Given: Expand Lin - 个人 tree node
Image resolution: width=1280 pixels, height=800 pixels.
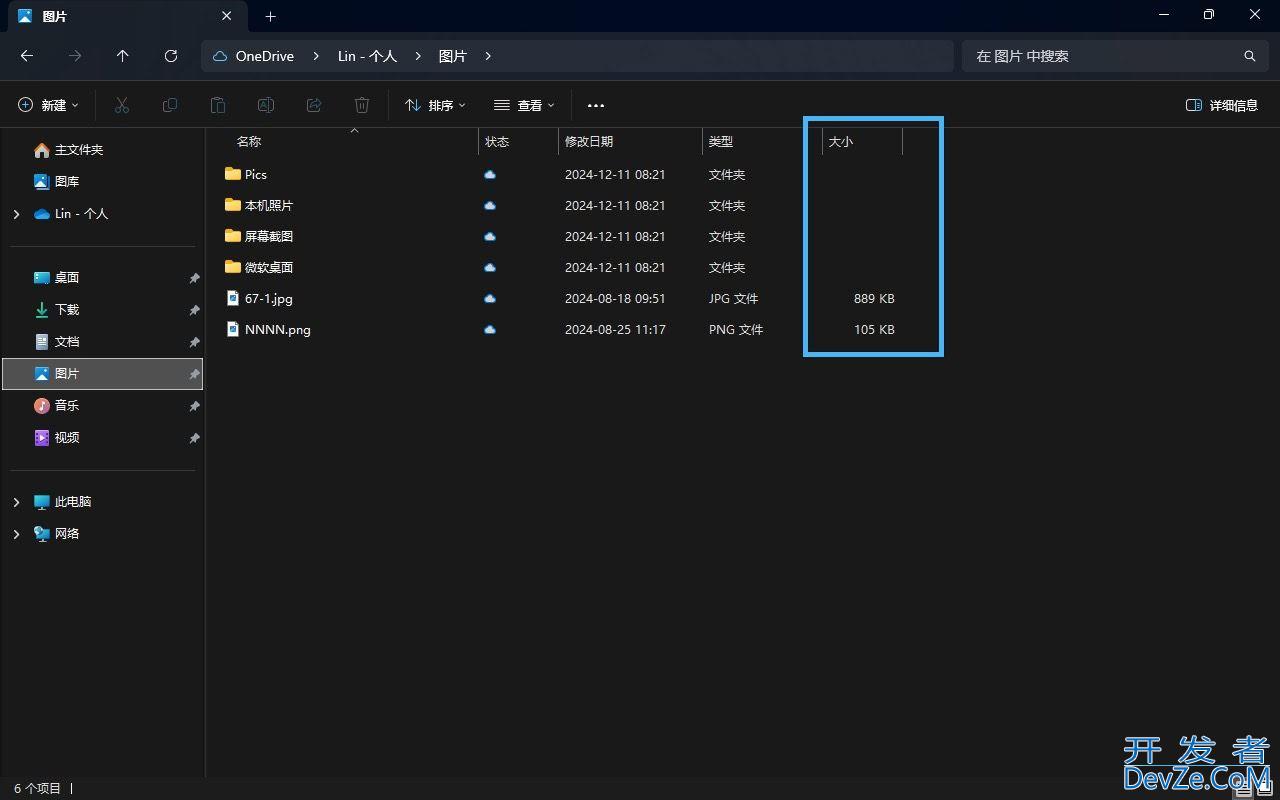Looking at the screenshot, I should [x=16, y=214].
